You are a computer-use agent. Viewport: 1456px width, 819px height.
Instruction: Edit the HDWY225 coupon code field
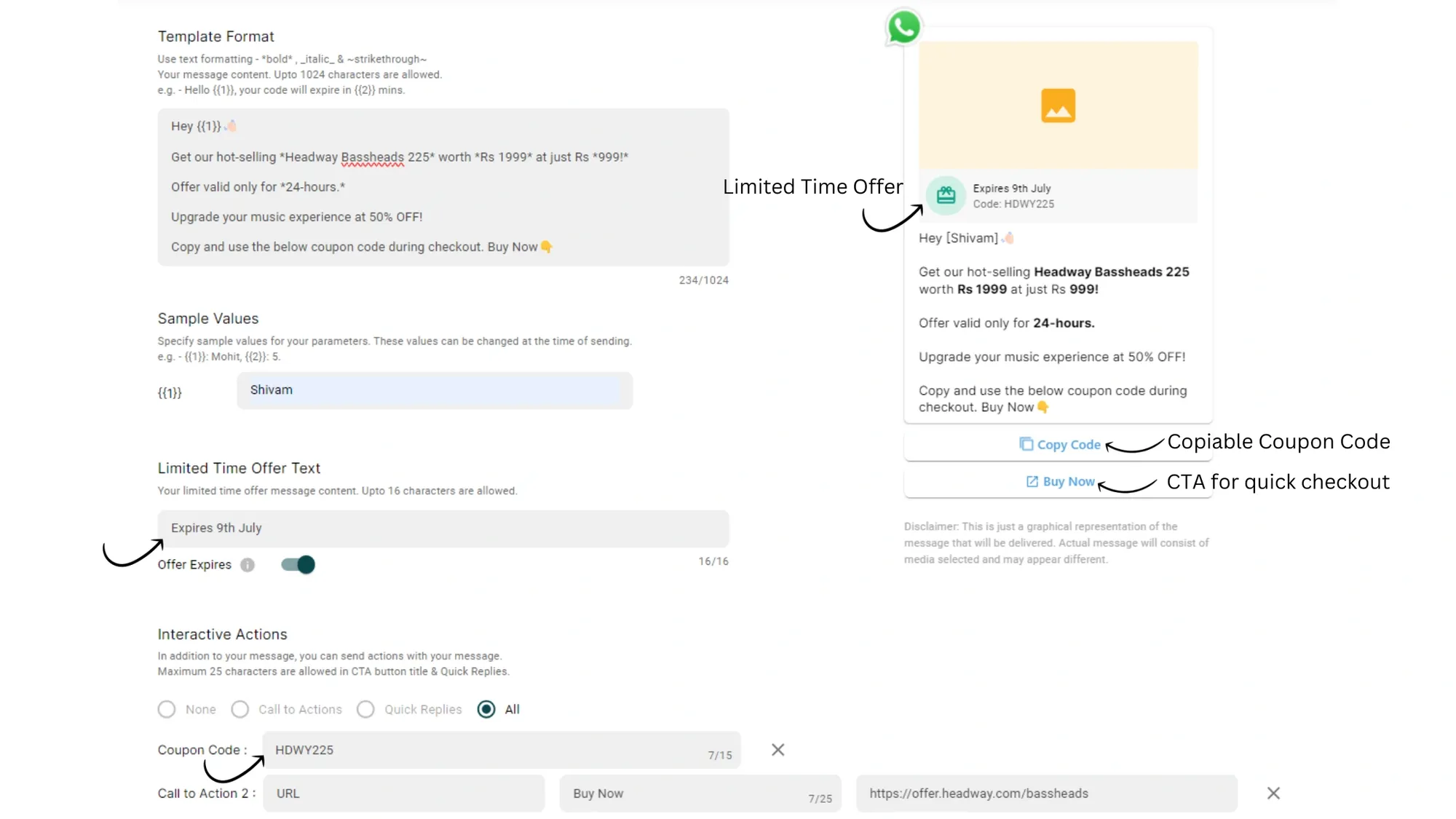[x=480, y=750]
